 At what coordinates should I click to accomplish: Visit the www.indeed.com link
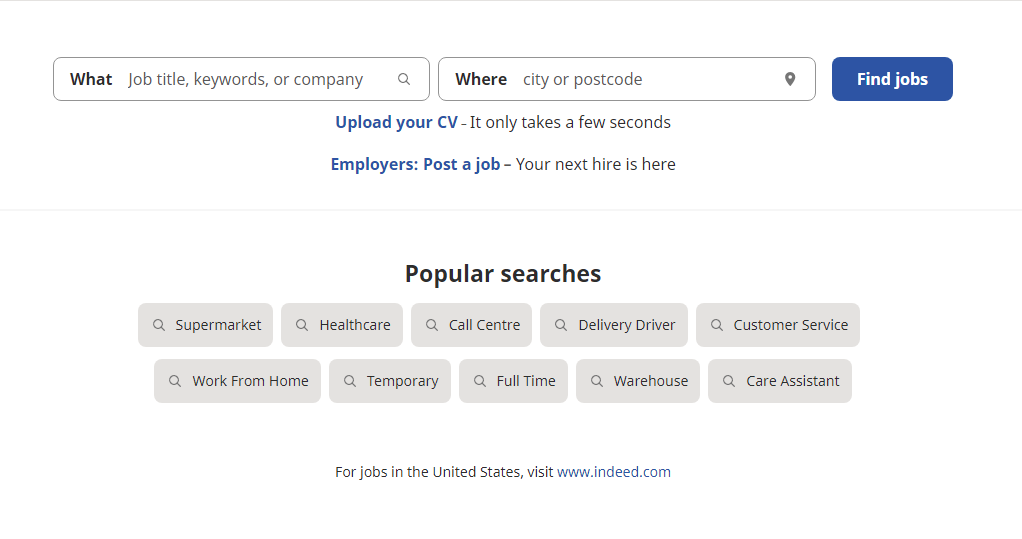(x=614, y=472)
